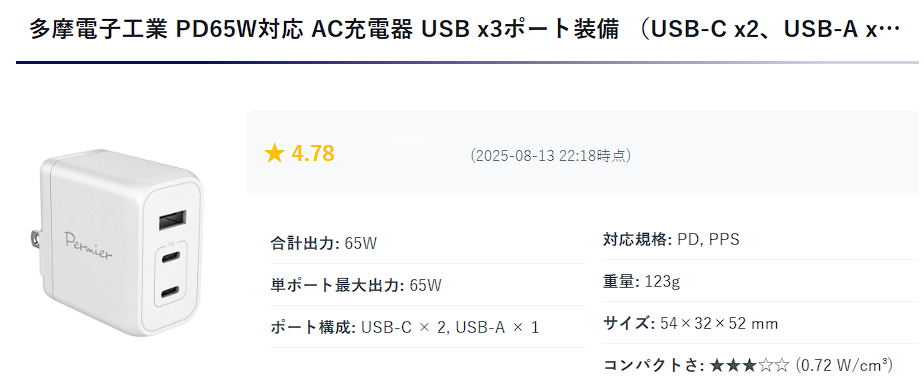Click the 2025-08-13 22:18 timestamp text
Screen dimensions: 924x384
(x=550, y=155)
